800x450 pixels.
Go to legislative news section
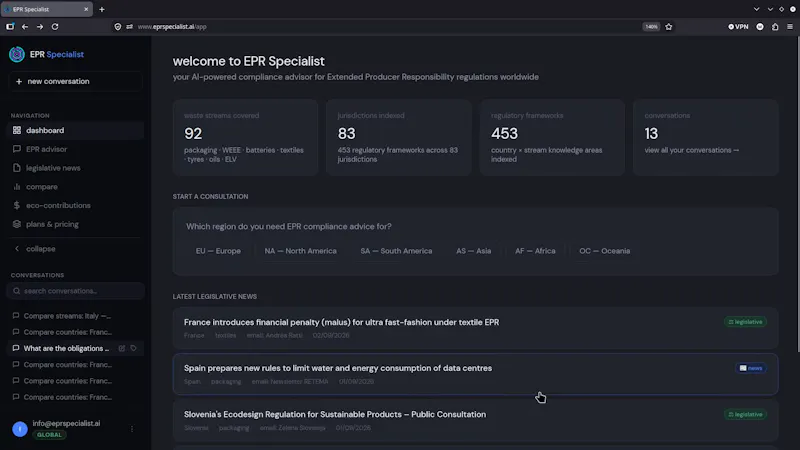tap(75, 168)
